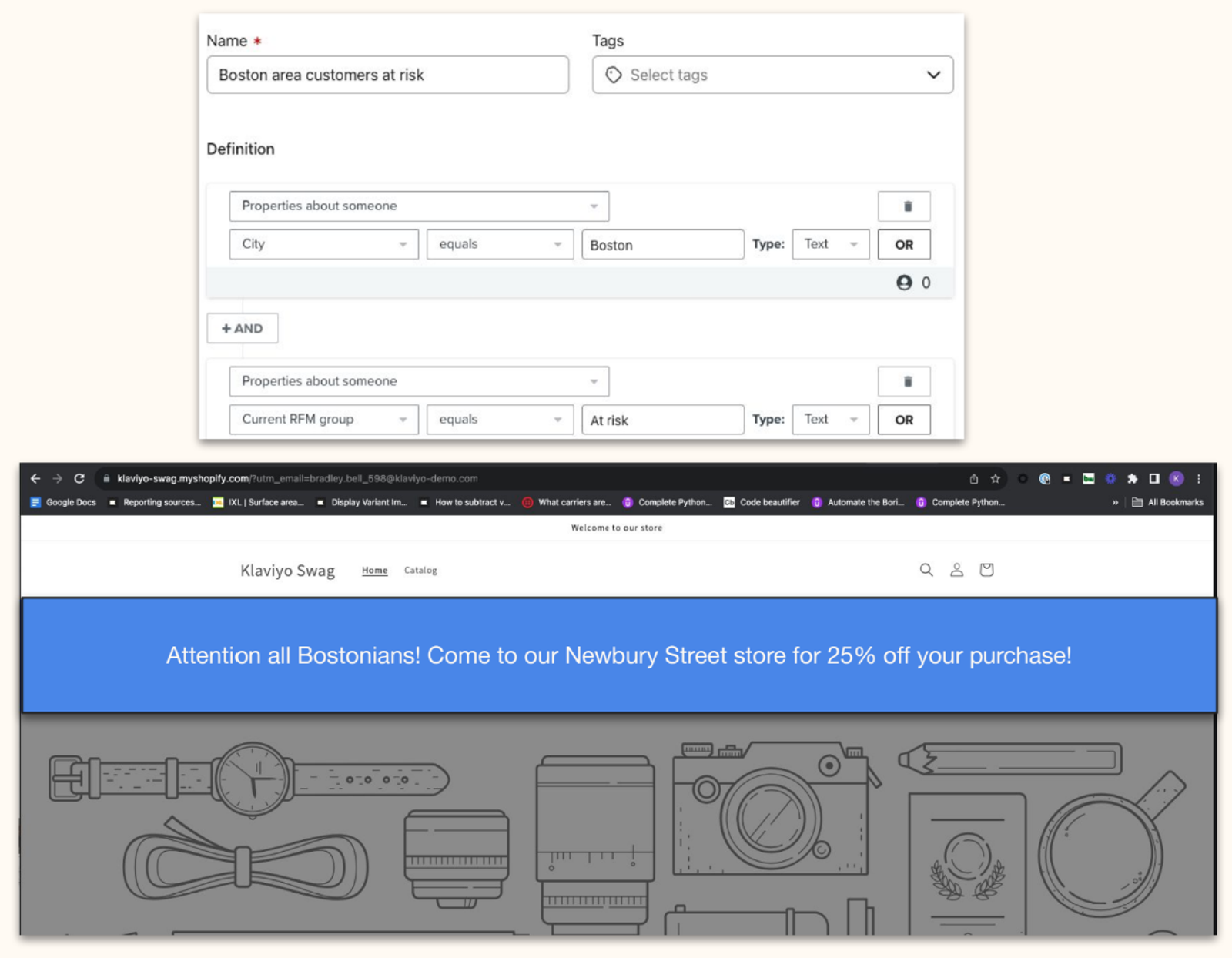This screenshot has height=958, width=1232.
Task: Edit the Boston value field
Action: click(663, 245)
